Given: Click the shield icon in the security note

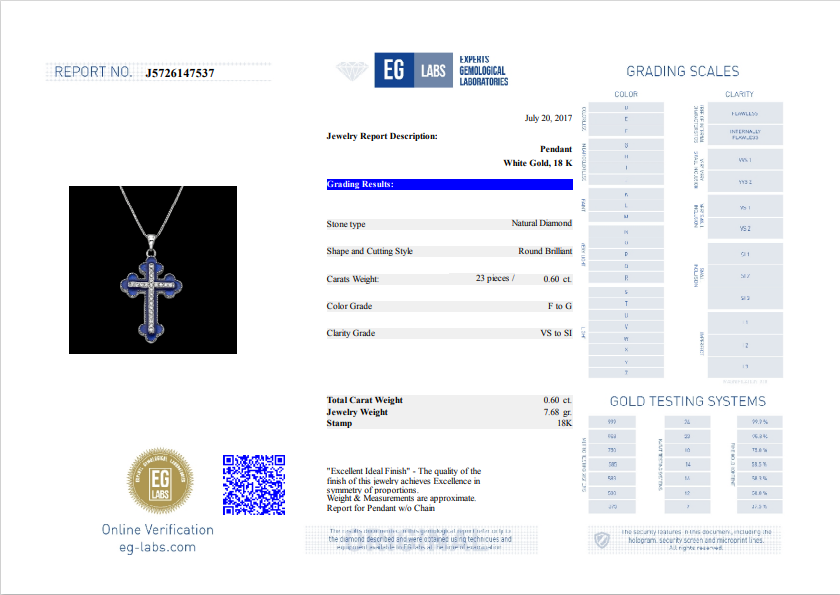Looking at the screenshot, I should point(602,540).
